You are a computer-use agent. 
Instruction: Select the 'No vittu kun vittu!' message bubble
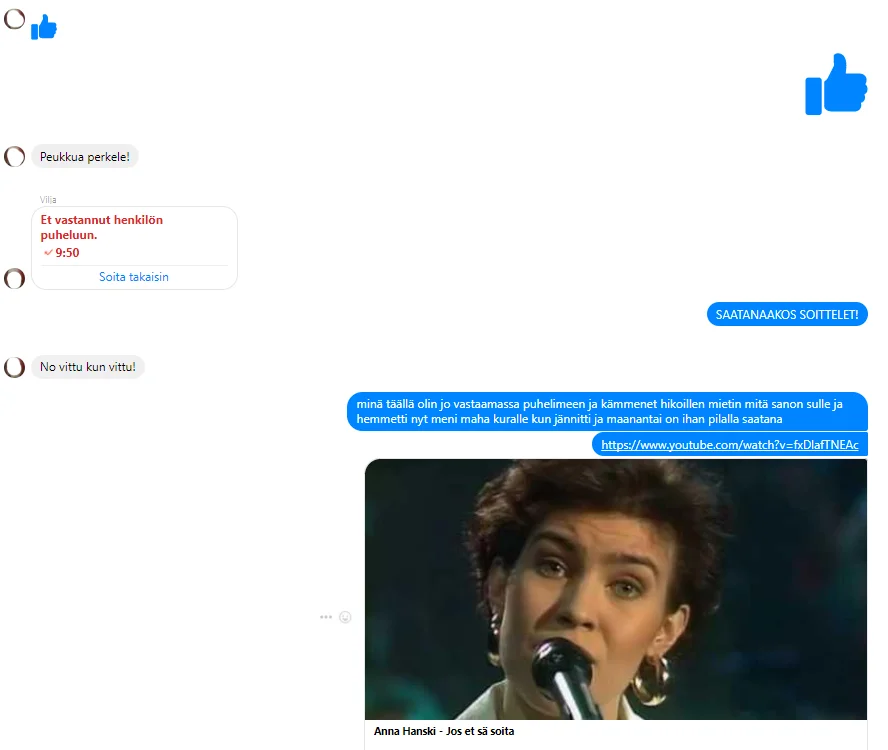point(90,366)
